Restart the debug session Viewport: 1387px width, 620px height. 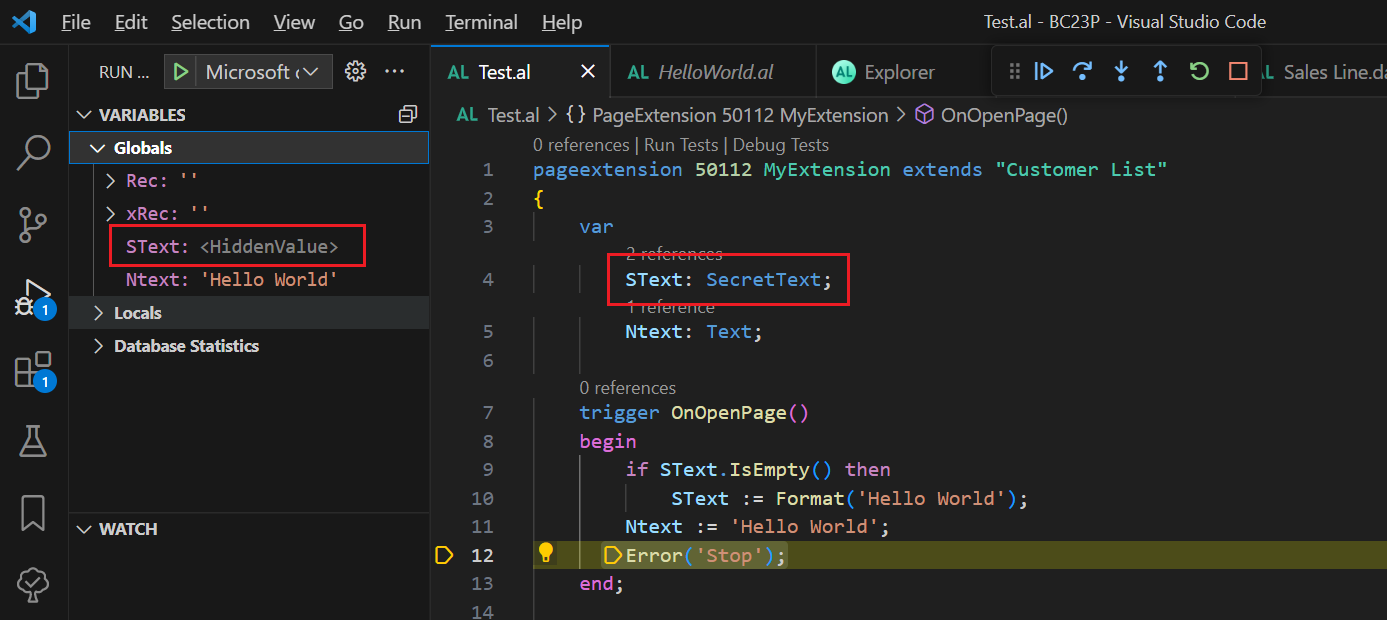pos(1199,71)
